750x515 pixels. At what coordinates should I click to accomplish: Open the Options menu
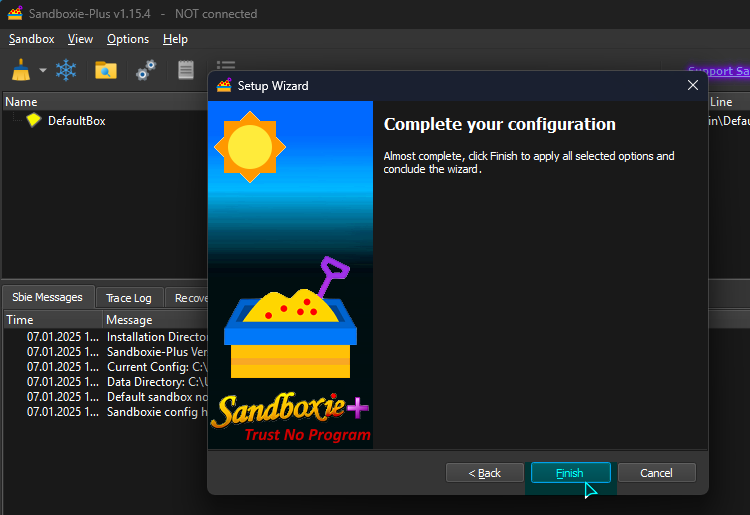128,39
